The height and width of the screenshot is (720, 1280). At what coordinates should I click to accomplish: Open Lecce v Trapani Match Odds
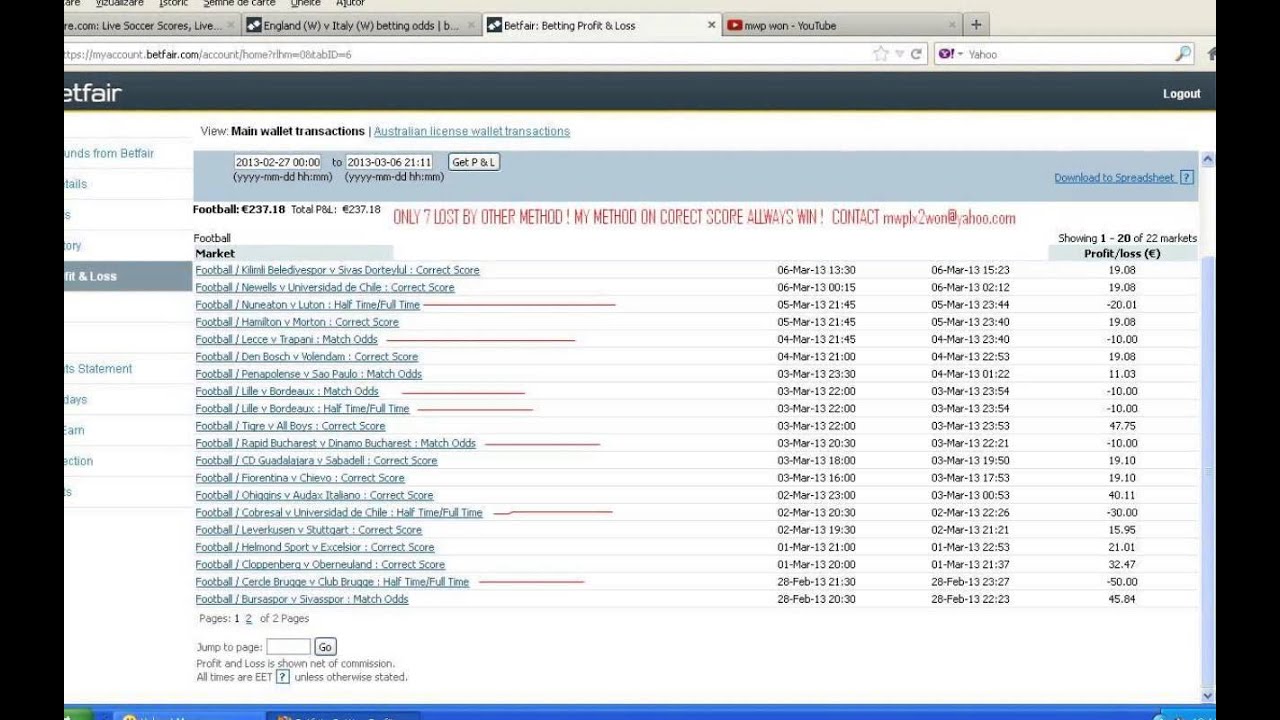[x=286, y=339]
